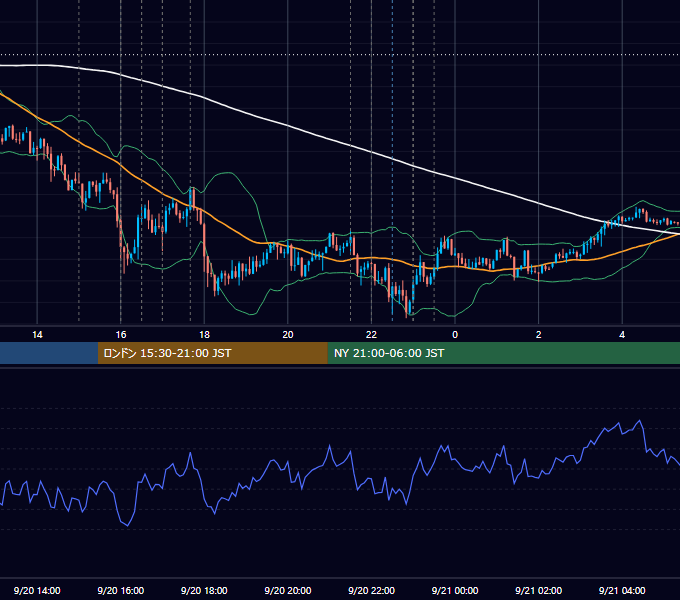
Task: Click the 9/21 04:00 date label
Action: tap(622, 590)
